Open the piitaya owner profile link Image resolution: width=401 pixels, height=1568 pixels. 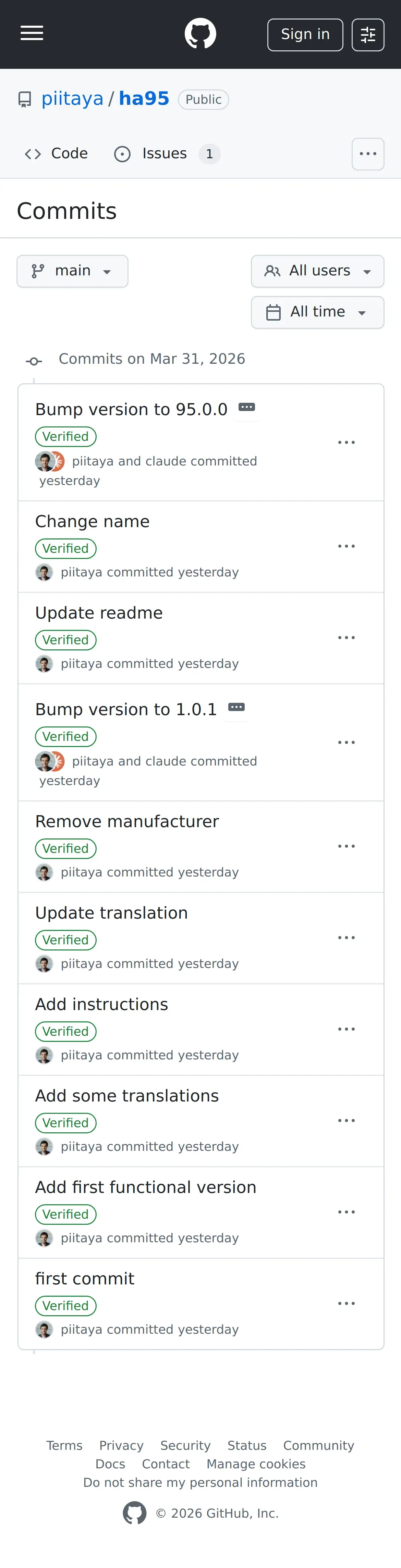(x=72, y=99)
